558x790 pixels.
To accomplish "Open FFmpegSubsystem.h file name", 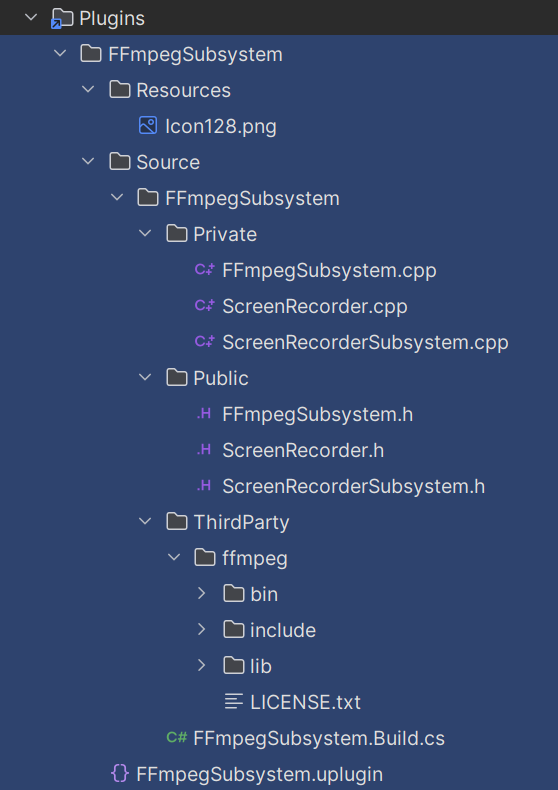I will 317,415.
